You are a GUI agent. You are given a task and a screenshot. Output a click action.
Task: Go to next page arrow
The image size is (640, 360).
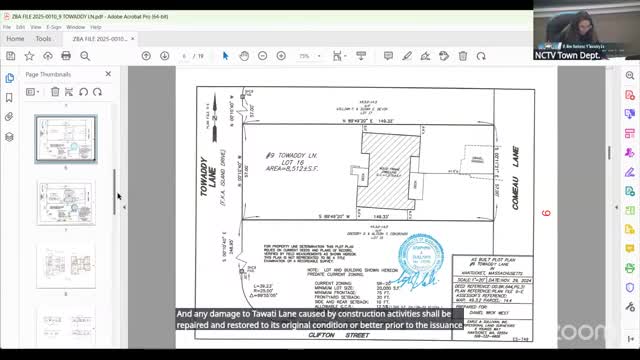pos(164,56)
